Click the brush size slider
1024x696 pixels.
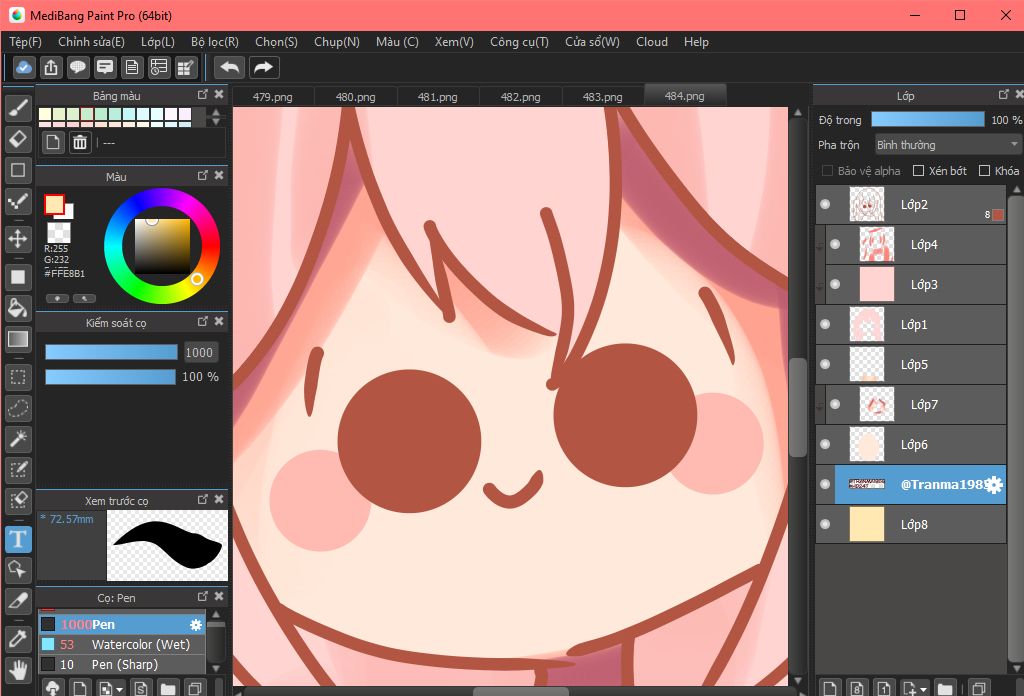(111, 353)
